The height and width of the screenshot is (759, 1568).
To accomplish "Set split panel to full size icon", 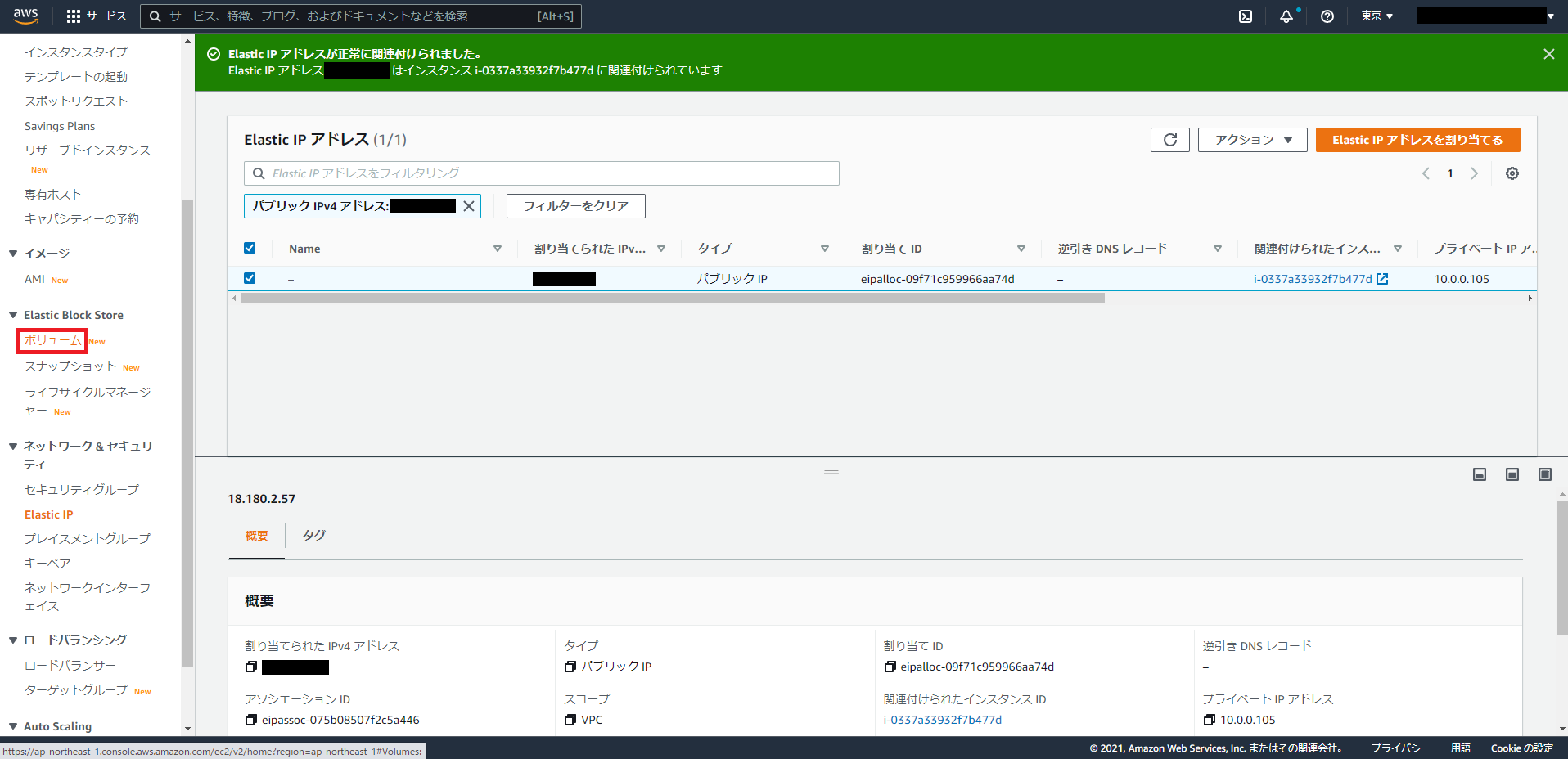I will coord(1545,474).
